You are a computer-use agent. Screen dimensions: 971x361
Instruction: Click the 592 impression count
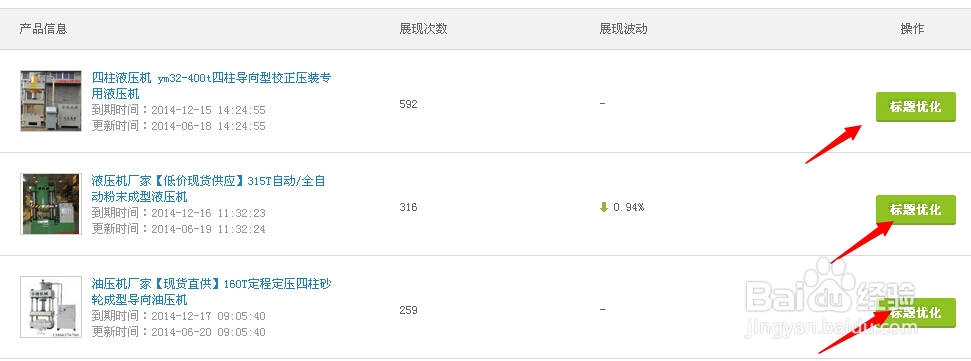[408, 104]
